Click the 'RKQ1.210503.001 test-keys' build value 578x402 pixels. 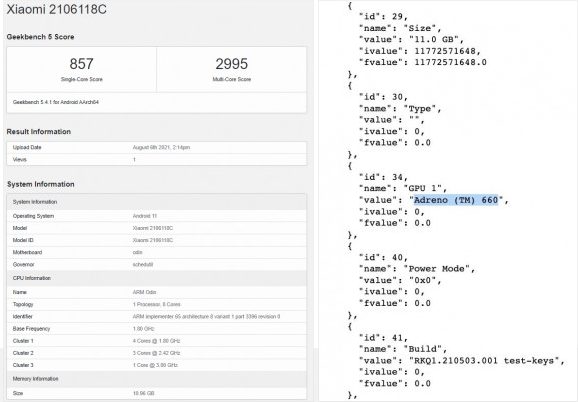484,360
